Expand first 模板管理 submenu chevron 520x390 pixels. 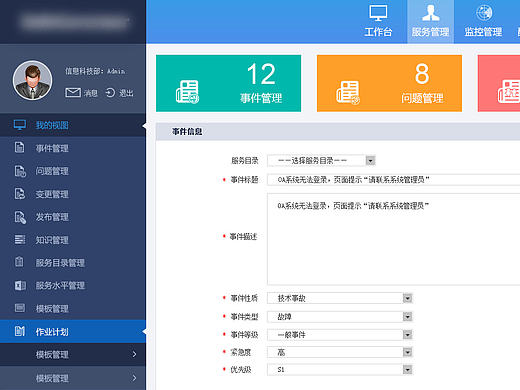[134, 354]
